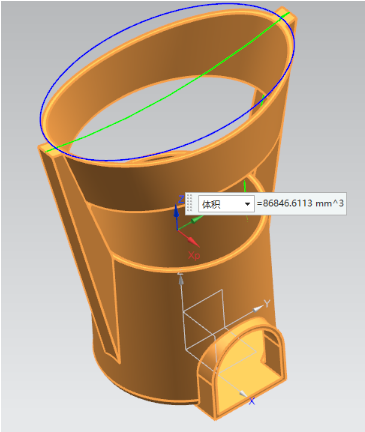Grab the measurement box drag handle
This screenshot has width=365, height=432.
point(189,203)
